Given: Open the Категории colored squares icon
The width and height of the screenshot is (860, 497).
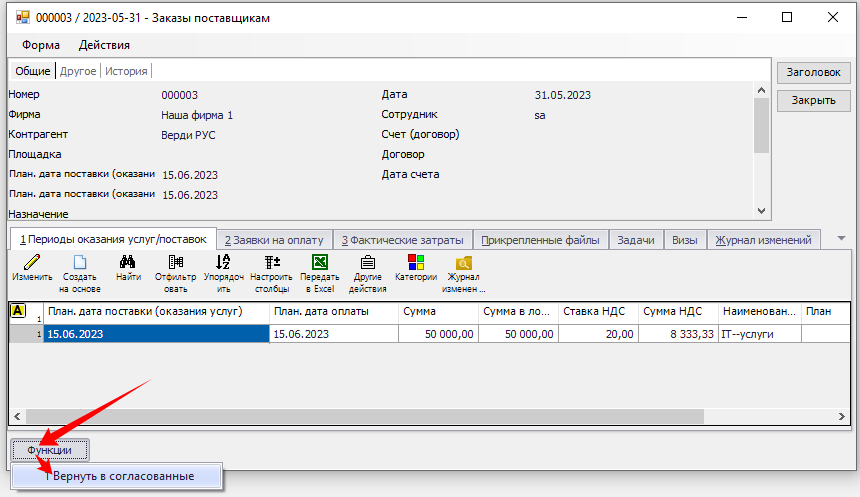Looking at the screenshot, I should pos(415,264).
